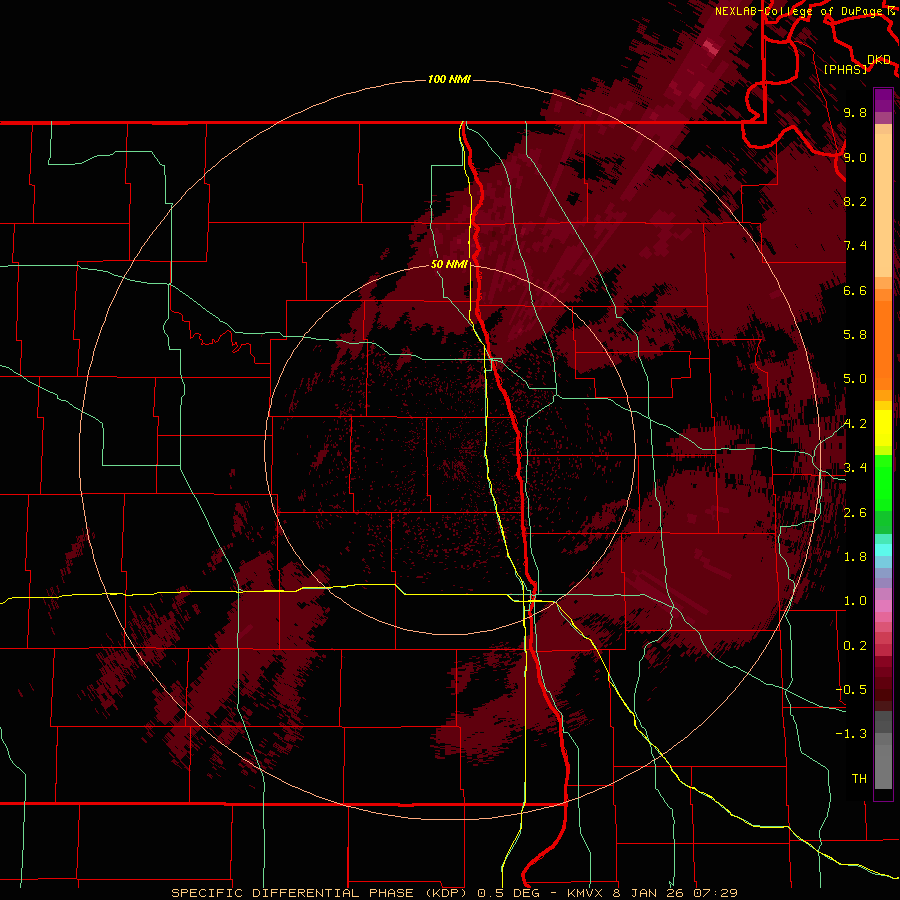Click the 100 NMI range ring label
Viewport: 900px width, 900px height.
[x=449, y=79]
